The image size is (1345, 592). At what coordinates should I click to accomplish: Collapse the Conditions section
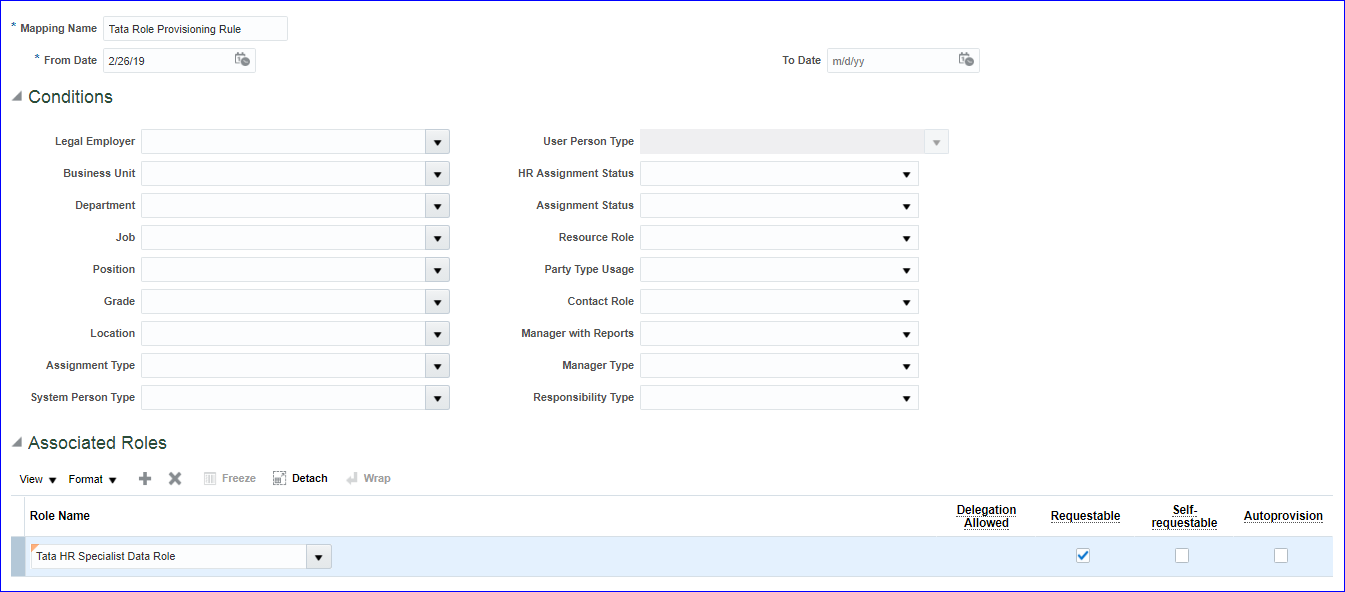(x=17, y=97)
